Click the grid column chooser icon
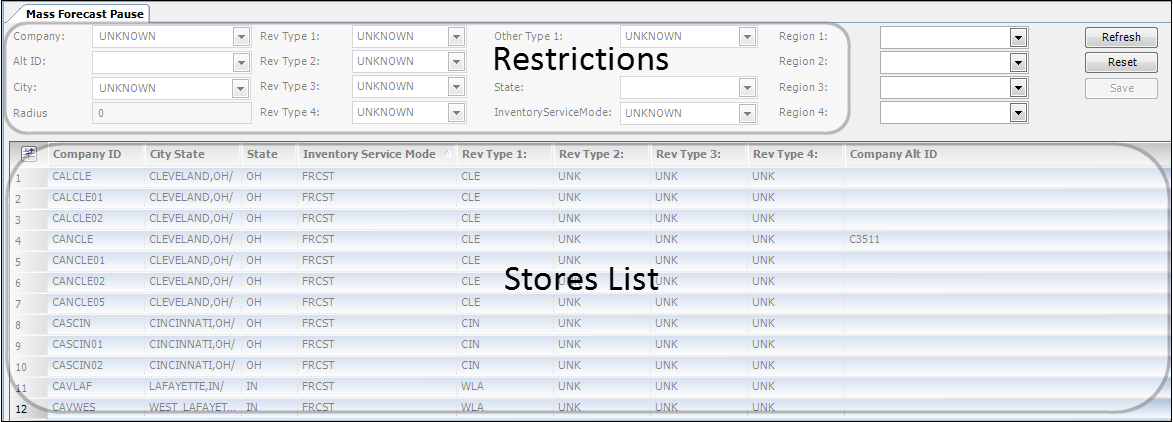The width and height of the screenshot is (1173, 422). pos(29,154)
